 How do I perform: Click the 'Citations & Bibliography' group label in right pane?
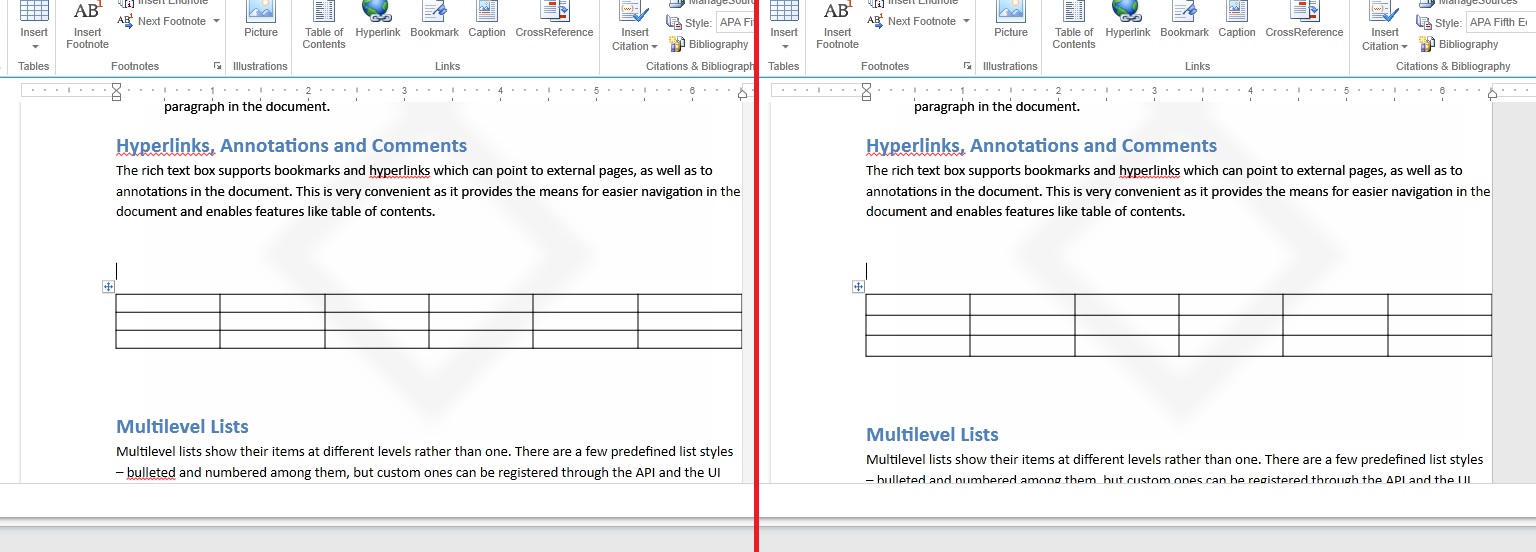pos(1453,66)
